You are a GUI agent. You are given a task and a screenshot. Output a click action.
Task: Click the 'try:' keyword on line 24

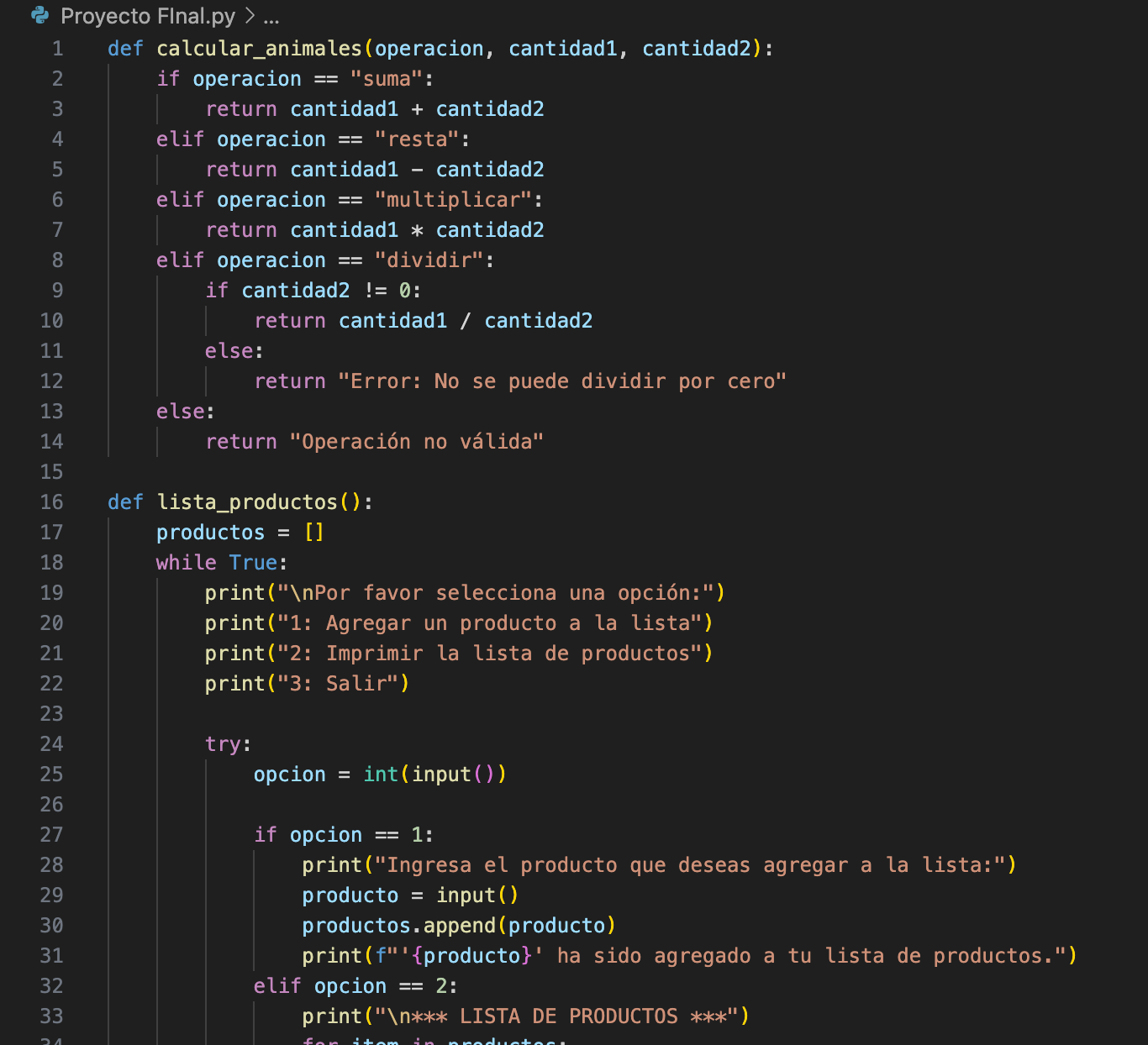pyautogui.click(x=228, y=745)
